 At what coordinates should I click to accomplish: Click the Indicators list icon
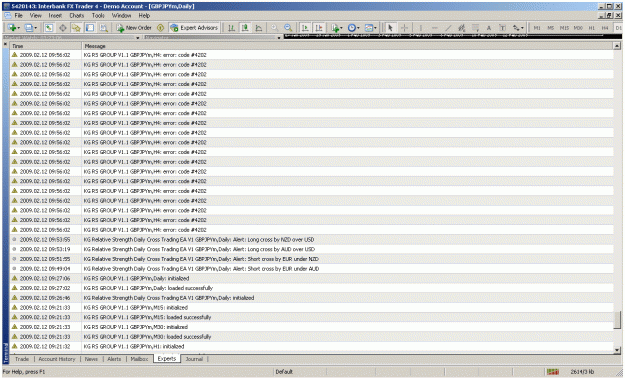coord(335,28)
